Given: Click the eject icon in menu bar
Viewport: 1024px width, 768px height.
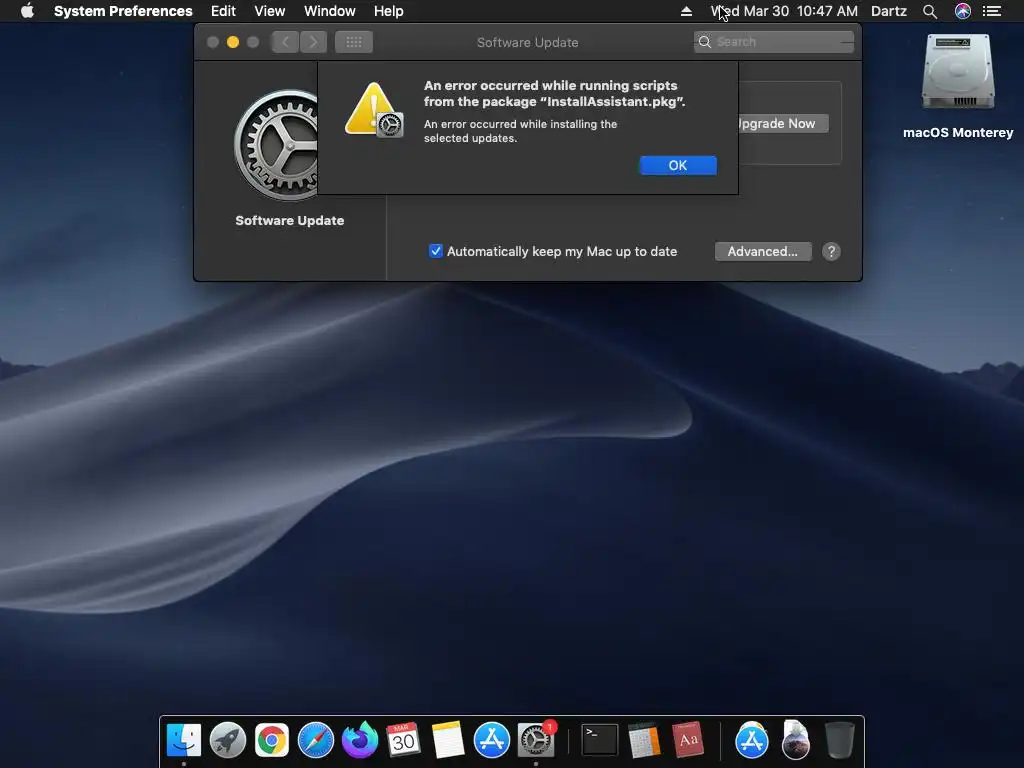Looking at the screenshot, I should point(686,11).
